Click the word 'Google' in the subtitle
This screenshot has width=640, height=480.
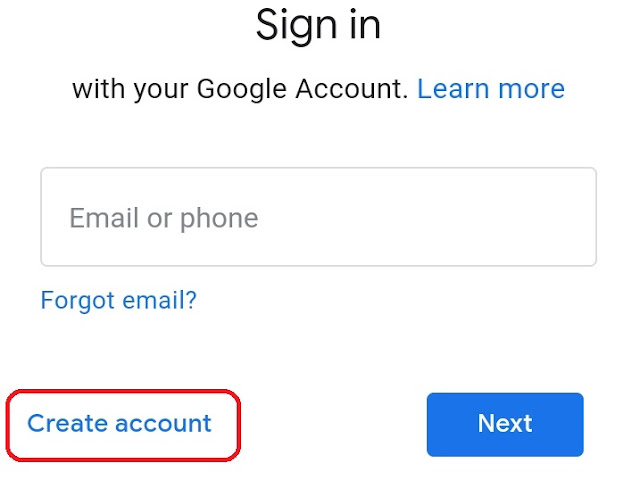[x=242, y=90]
